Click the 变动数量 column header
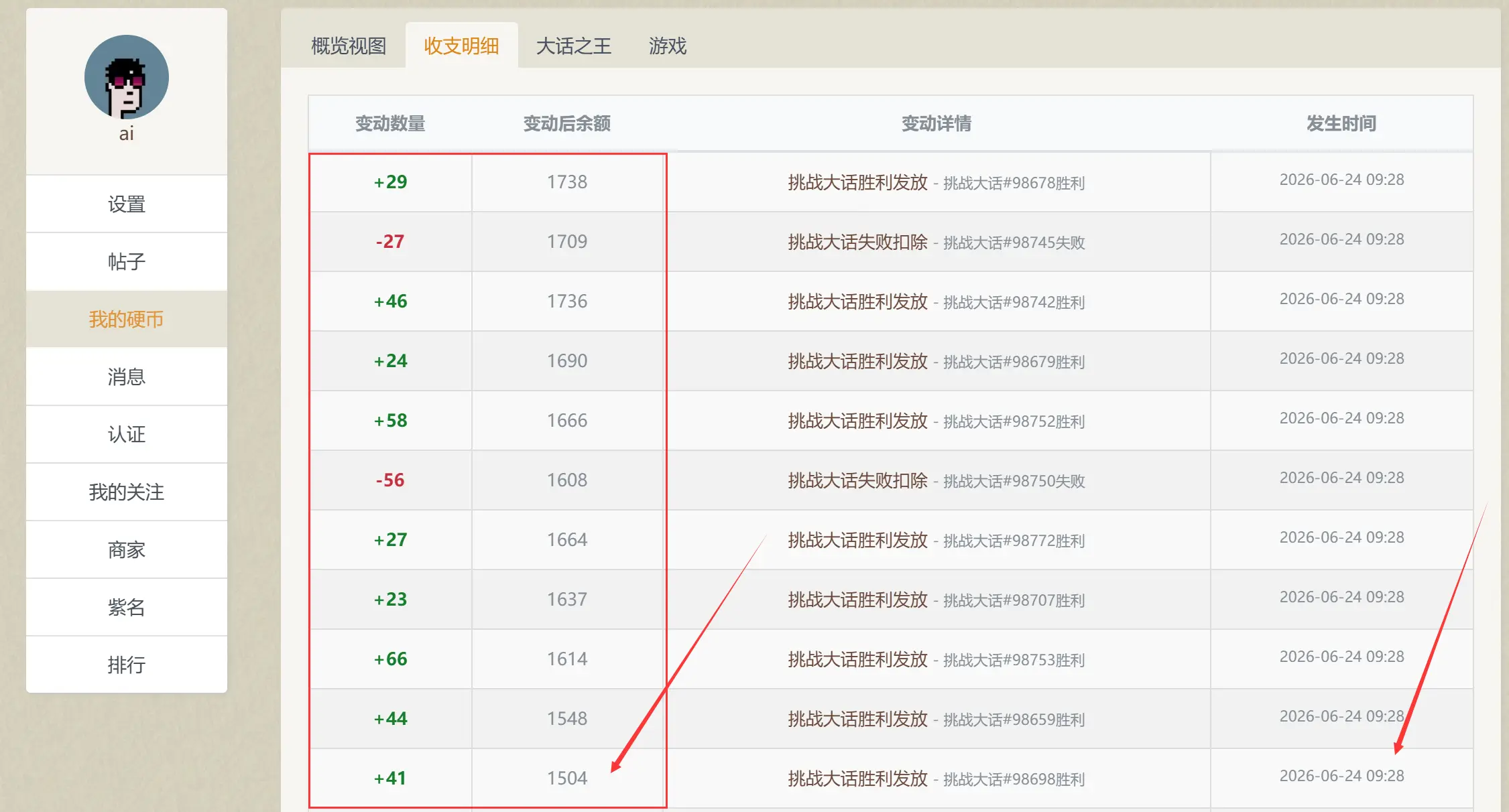Screen dimensions: 1509x812 tap(390, 123)
